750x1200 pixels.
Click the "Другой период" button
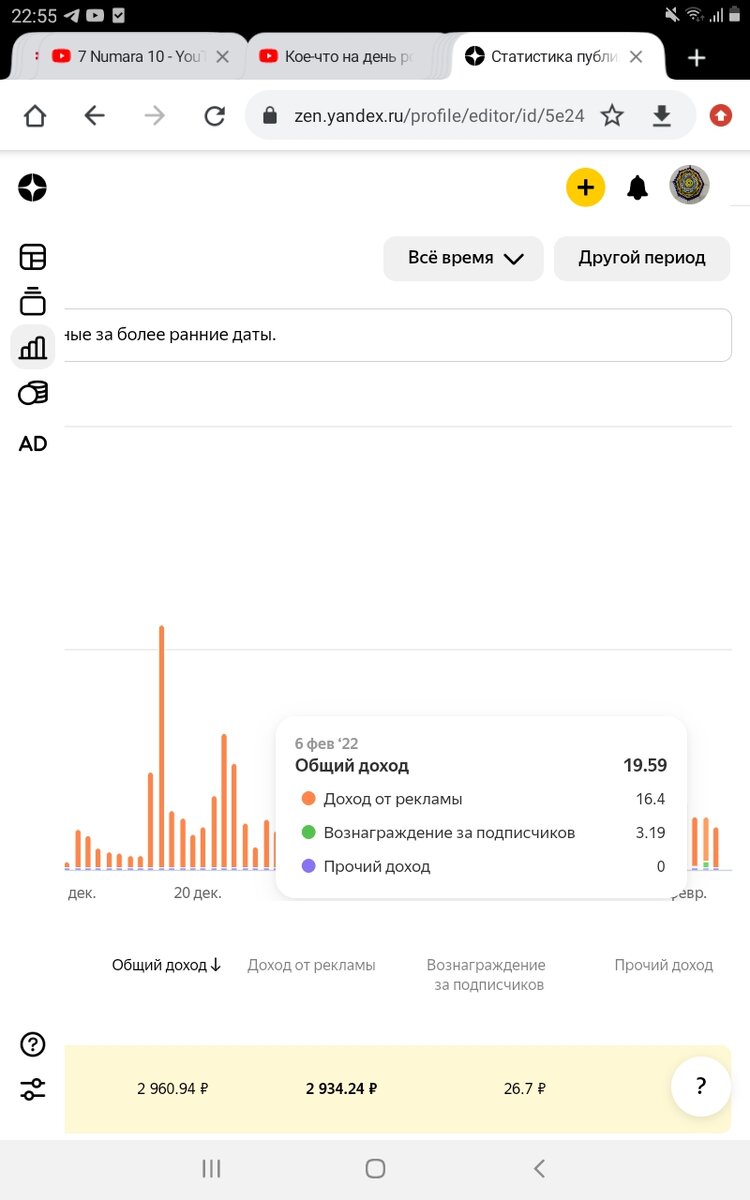pyautogui.click(x=641, y=258)
